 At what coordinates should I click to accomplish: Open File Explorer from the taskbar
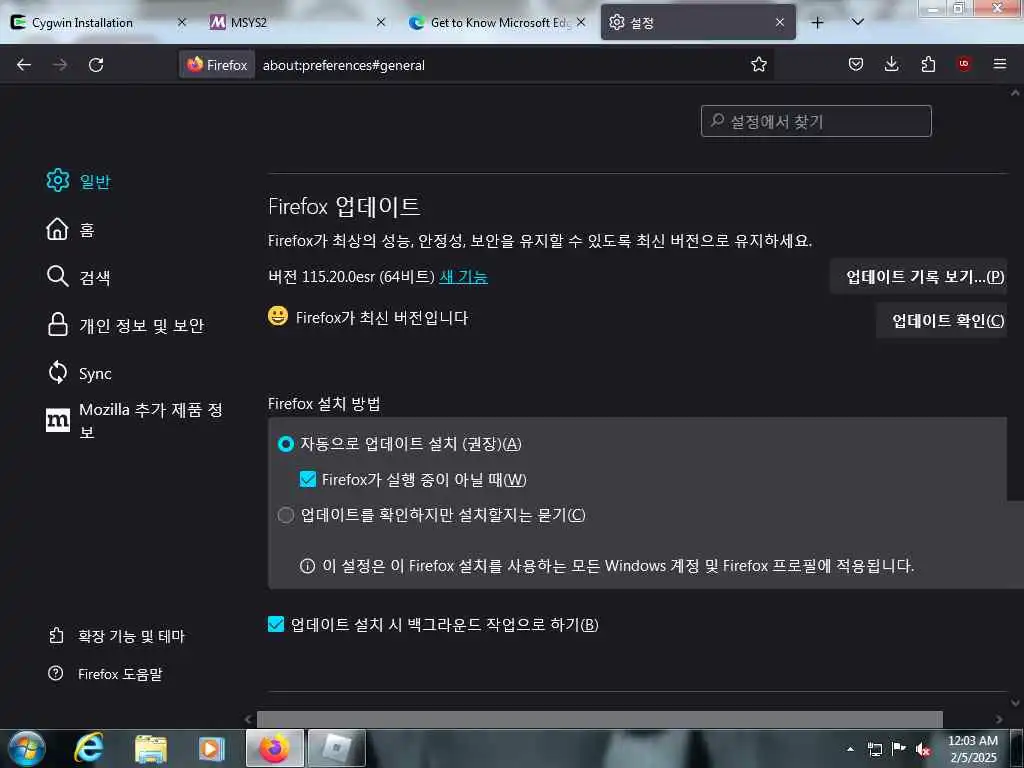[151, 748]
